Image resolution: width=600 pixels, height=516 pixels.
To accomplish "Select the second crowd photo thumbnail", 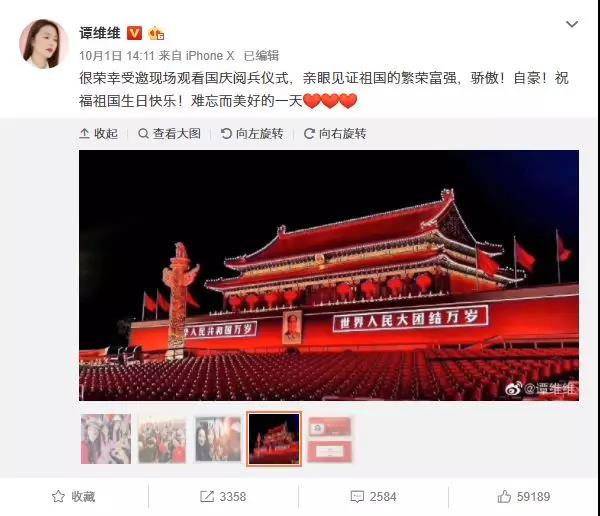I will click(x=162, y=440).
